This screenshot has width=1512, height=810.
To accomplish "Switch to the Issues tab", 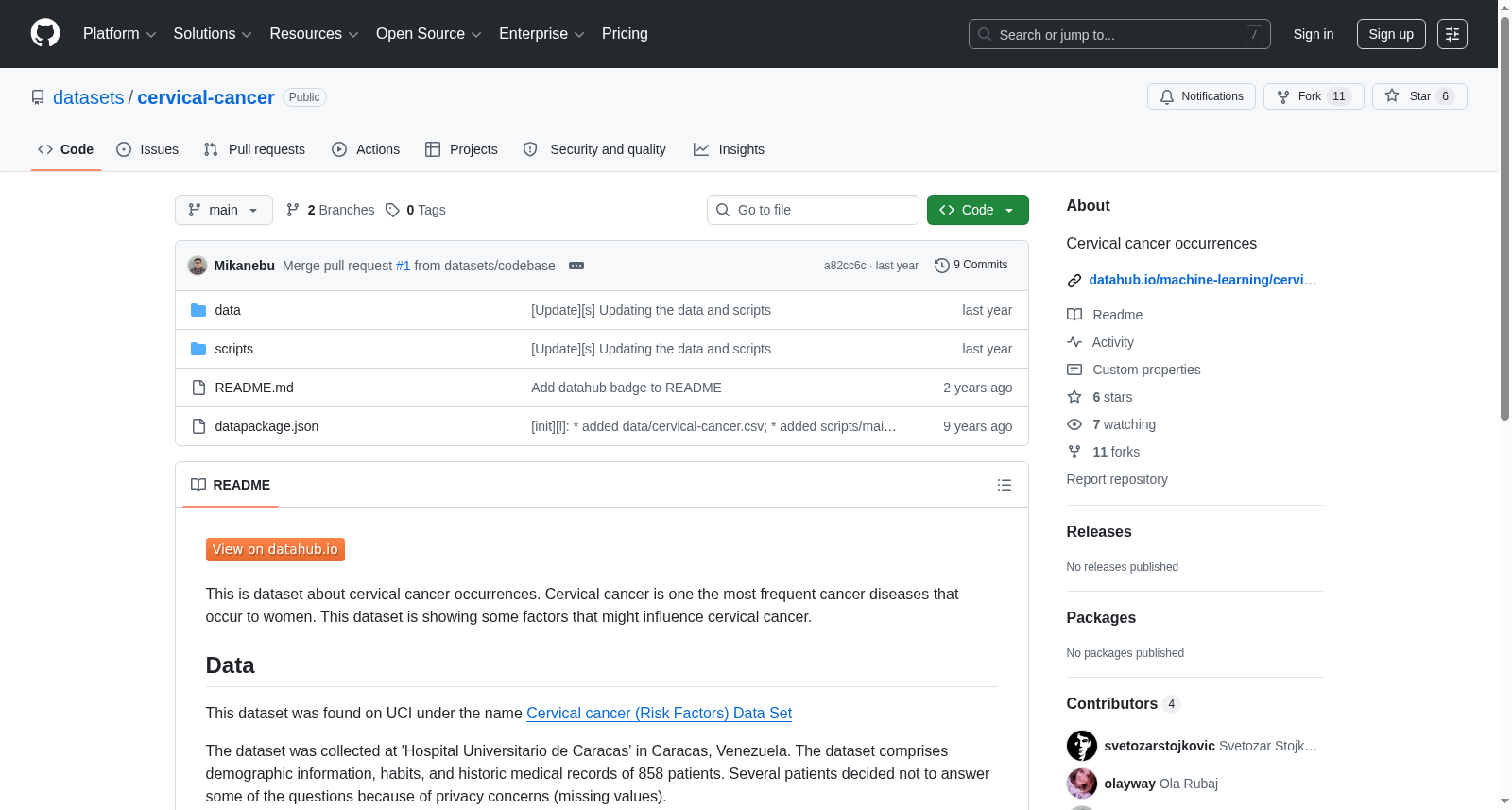I will click(x=147, y=149).
